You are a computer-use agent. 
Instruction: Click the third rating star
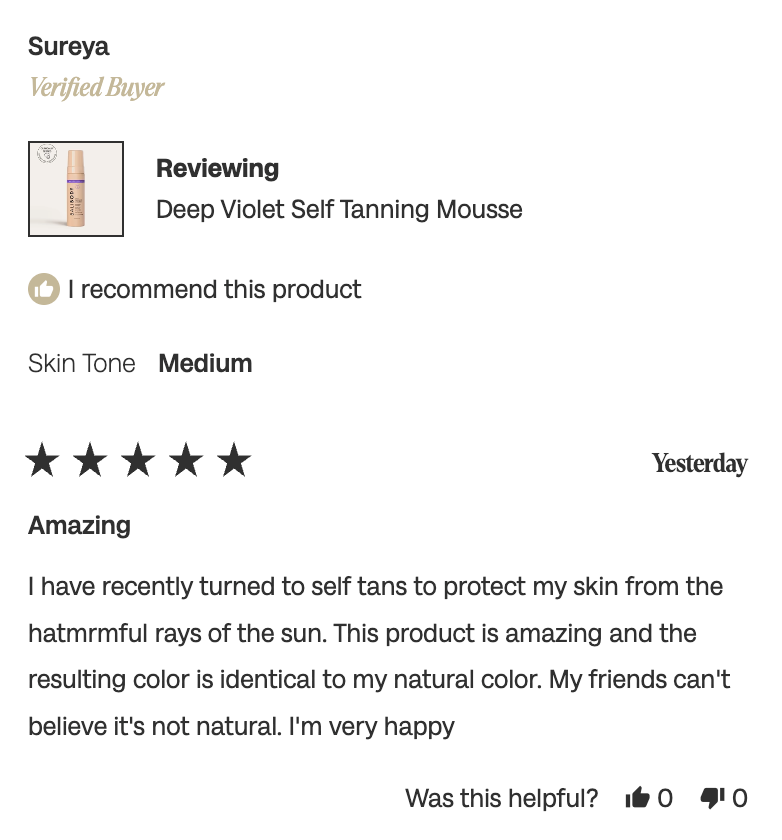pyautogui.click(x=138, y=460)
